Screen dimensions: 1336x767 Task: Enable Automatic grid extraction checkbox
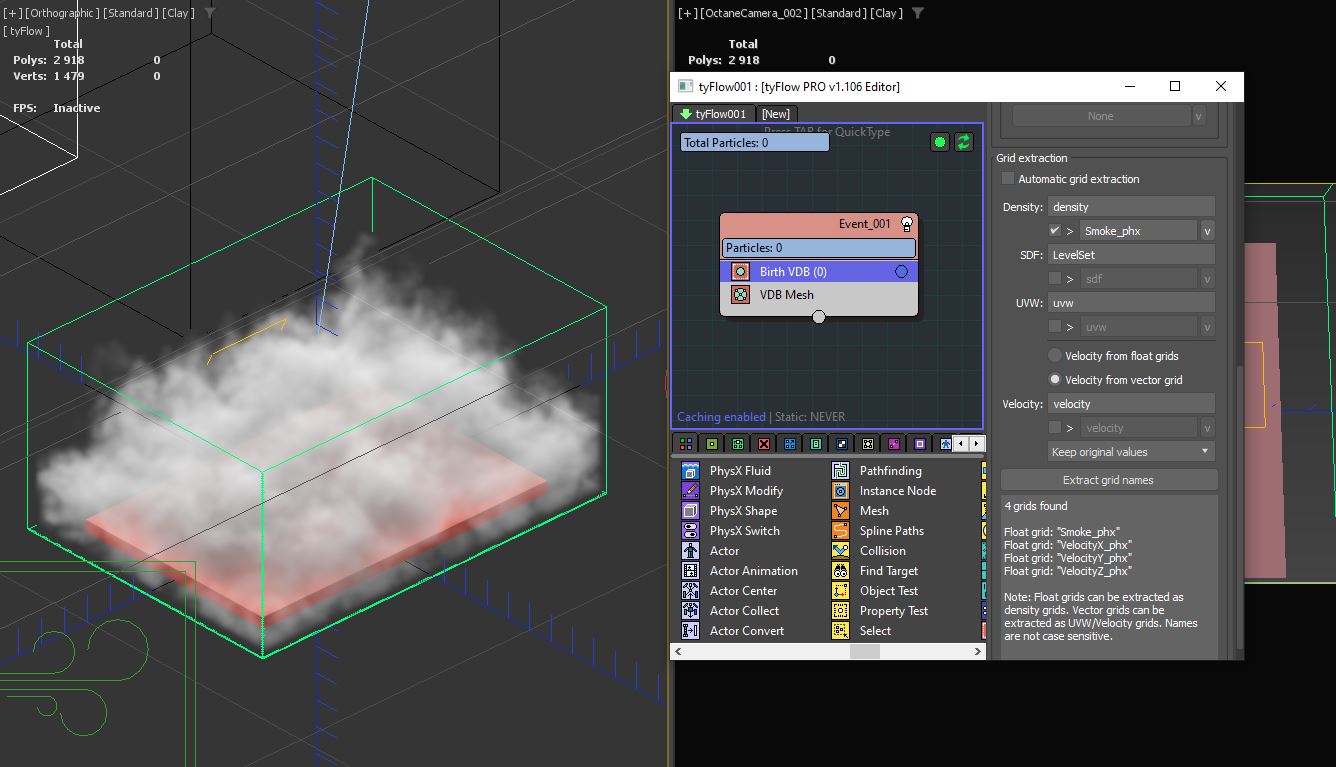[1008, 179]
